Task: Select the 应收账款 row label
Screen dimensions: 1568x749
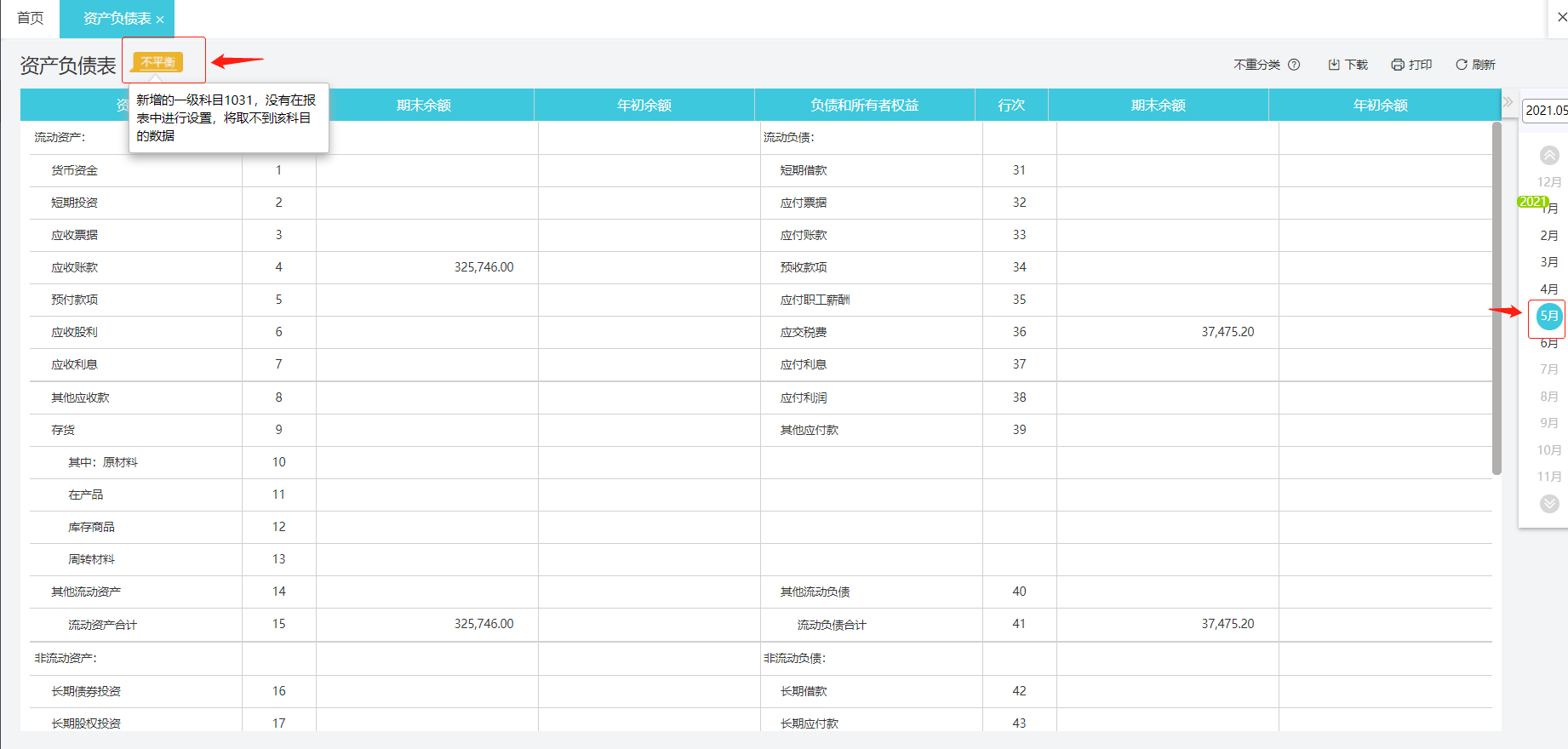Action: [x=74, y=267]
